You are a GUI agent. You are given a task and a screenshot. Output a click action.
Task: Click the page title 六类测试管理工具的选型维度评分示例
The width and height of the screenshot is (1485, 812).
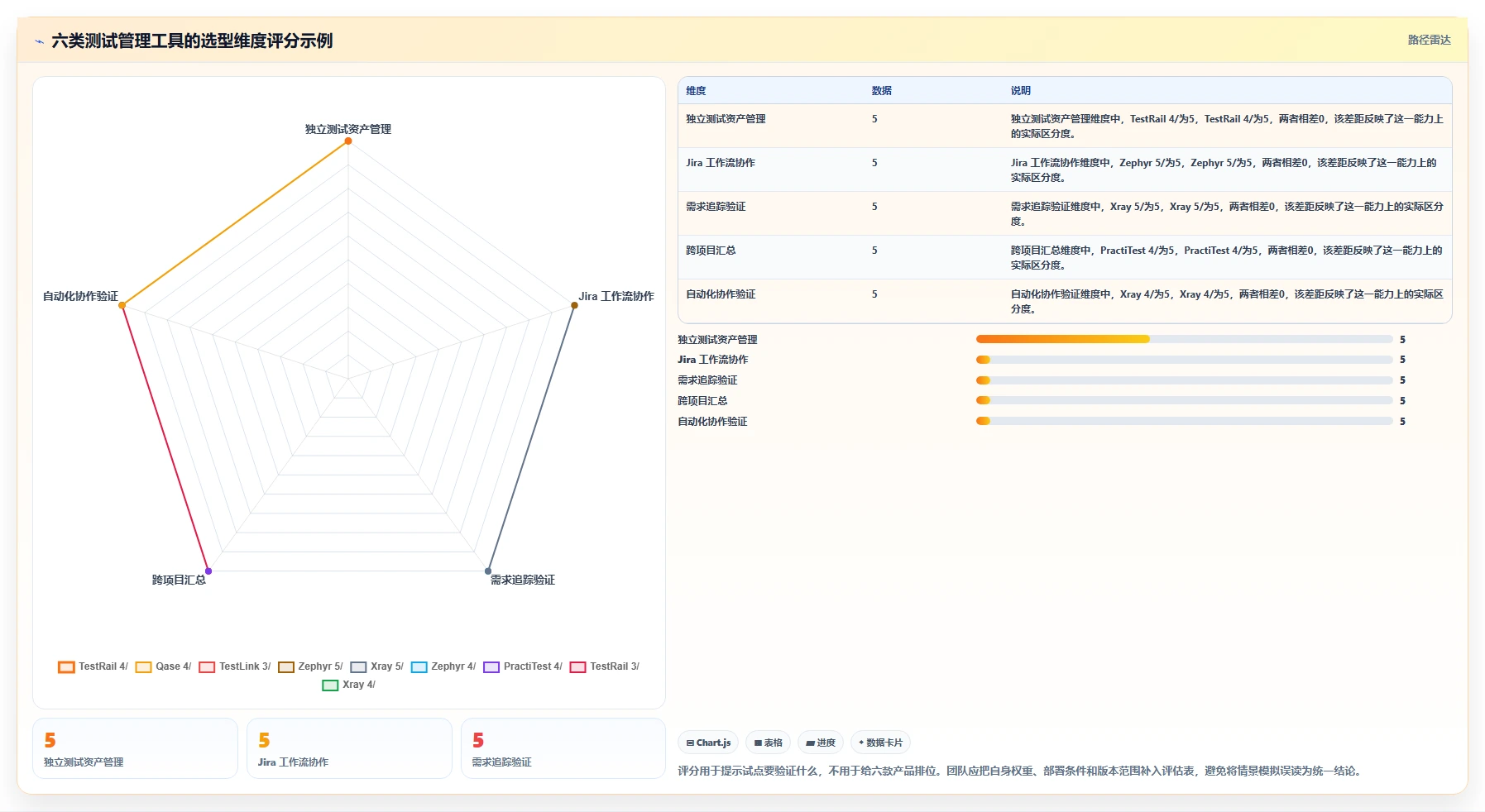click(x=192, y=41)
